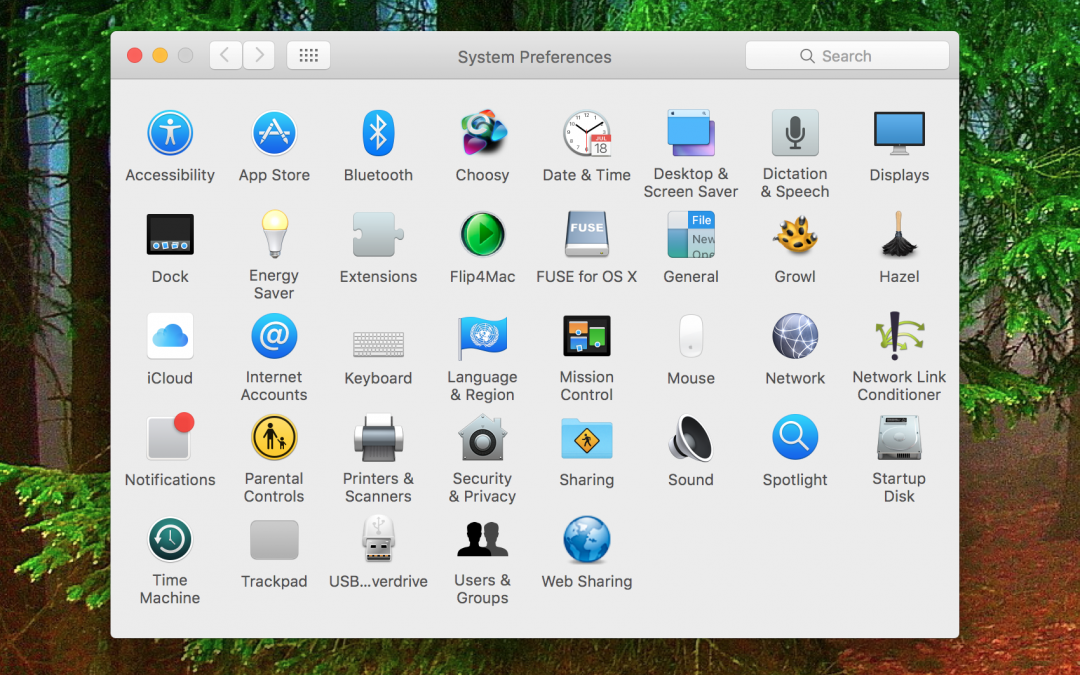The image size is (1080, 675).
Task: Select the Date & Time icon
Action: coord(587,133)
